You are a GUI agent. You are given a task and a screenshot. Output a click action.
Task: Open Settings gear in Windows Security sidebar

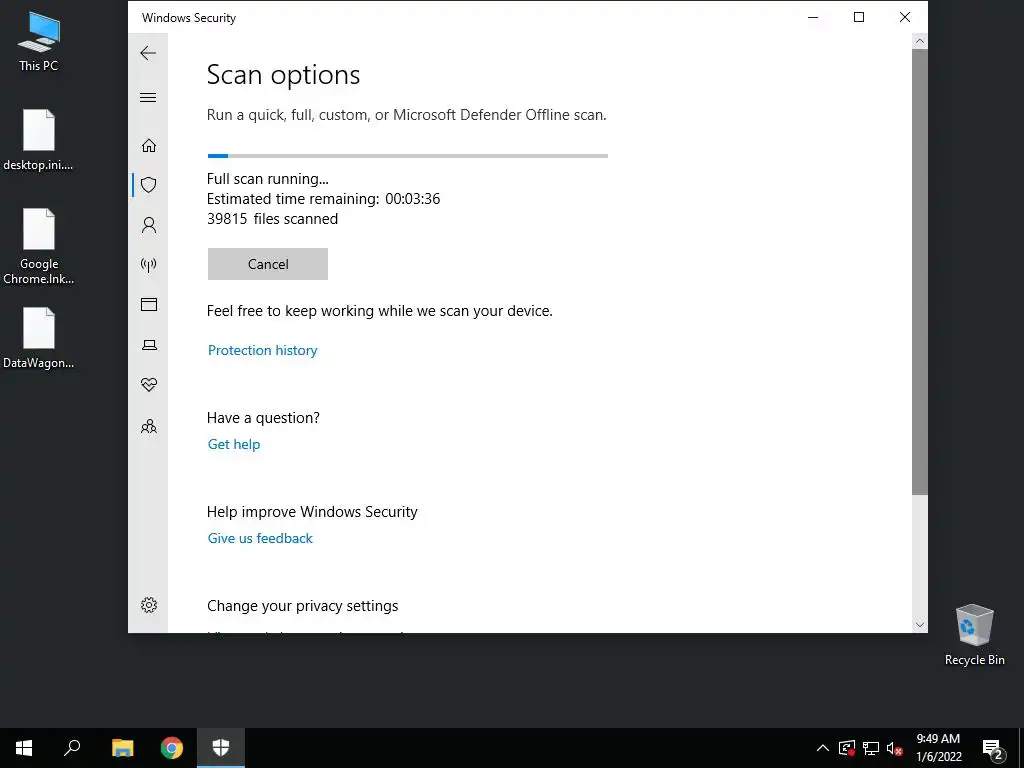click(x=149, y=605)
